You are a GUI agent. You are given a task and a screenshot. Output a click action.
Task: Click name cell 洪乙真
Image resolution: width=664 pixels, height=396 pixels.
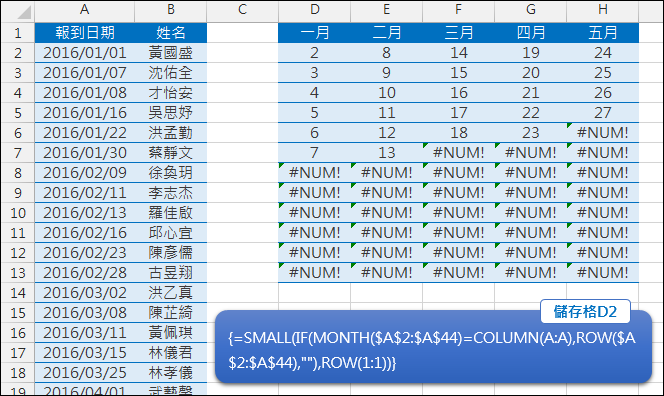171,293
